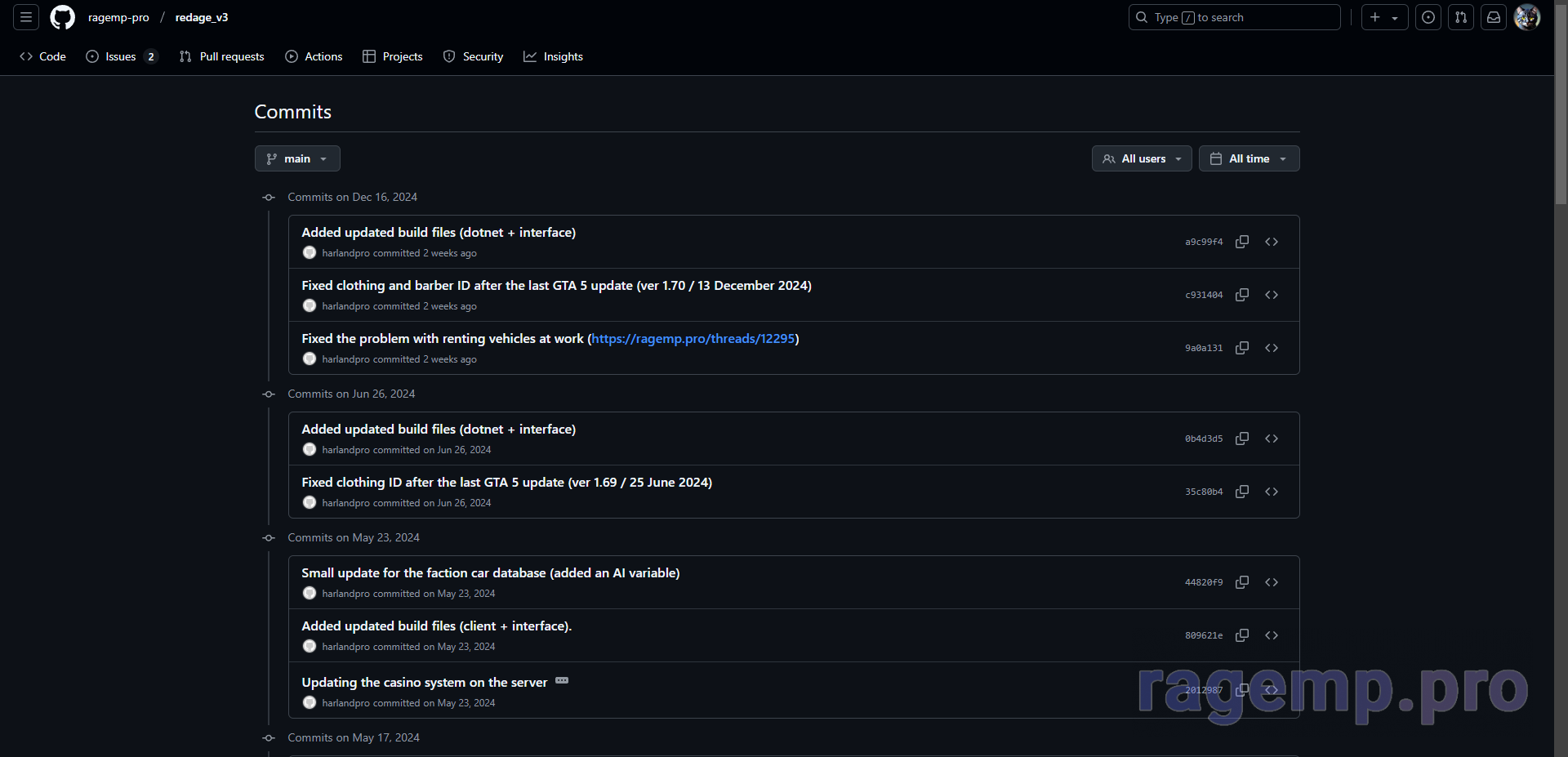The image size is (1568, 757).
Task: Open the hamburger navigation menu
Action: pyautogui.click(x=26, y=17)
